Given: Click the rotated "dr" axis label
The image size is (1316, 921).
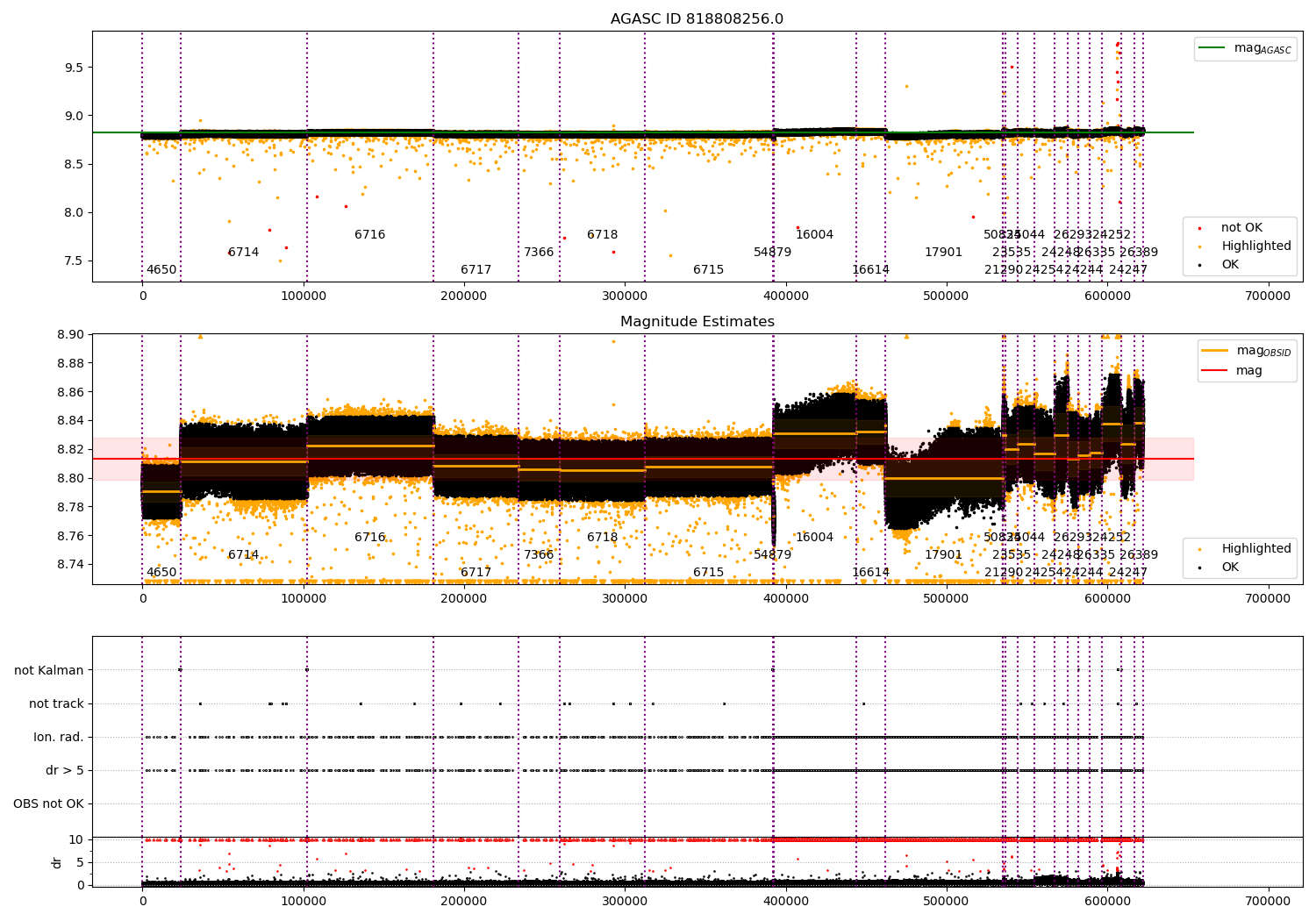Looking at the screenshot, I should 57,862.
